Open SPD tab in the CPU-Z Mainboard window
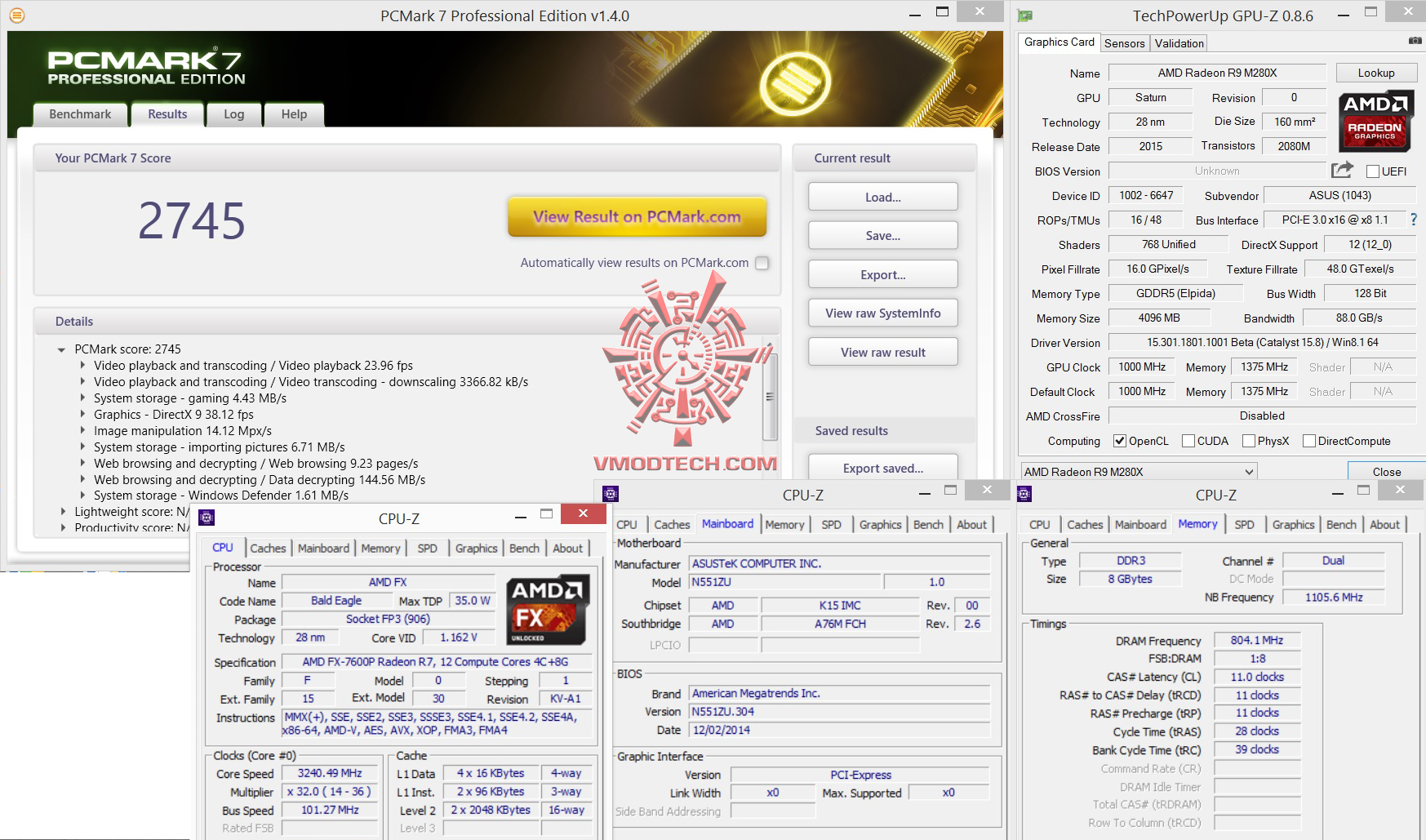Screen dimensions: 1426x840 click(x=831, y=525)
